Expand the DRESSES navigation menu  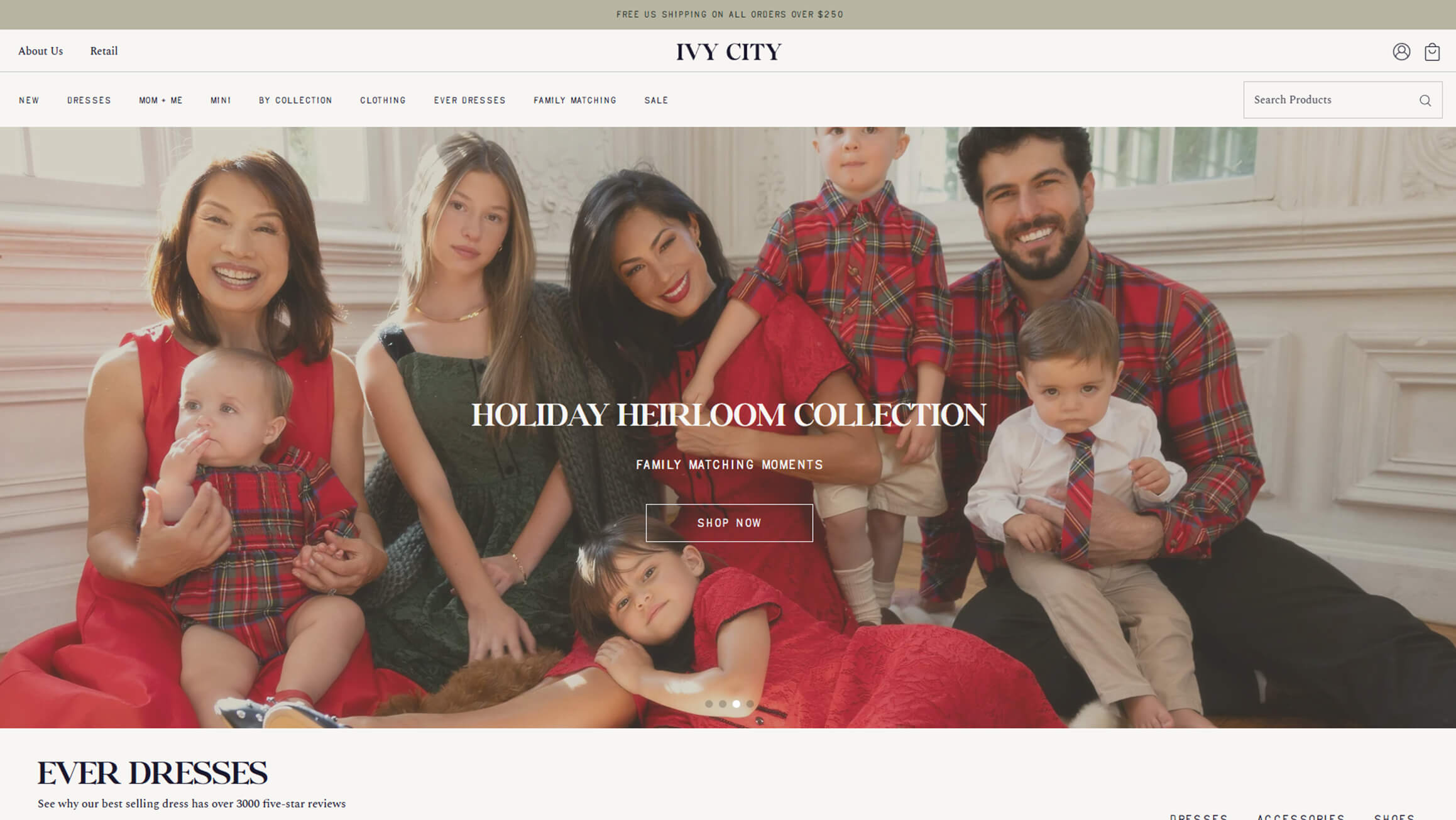tap(89, 101)
